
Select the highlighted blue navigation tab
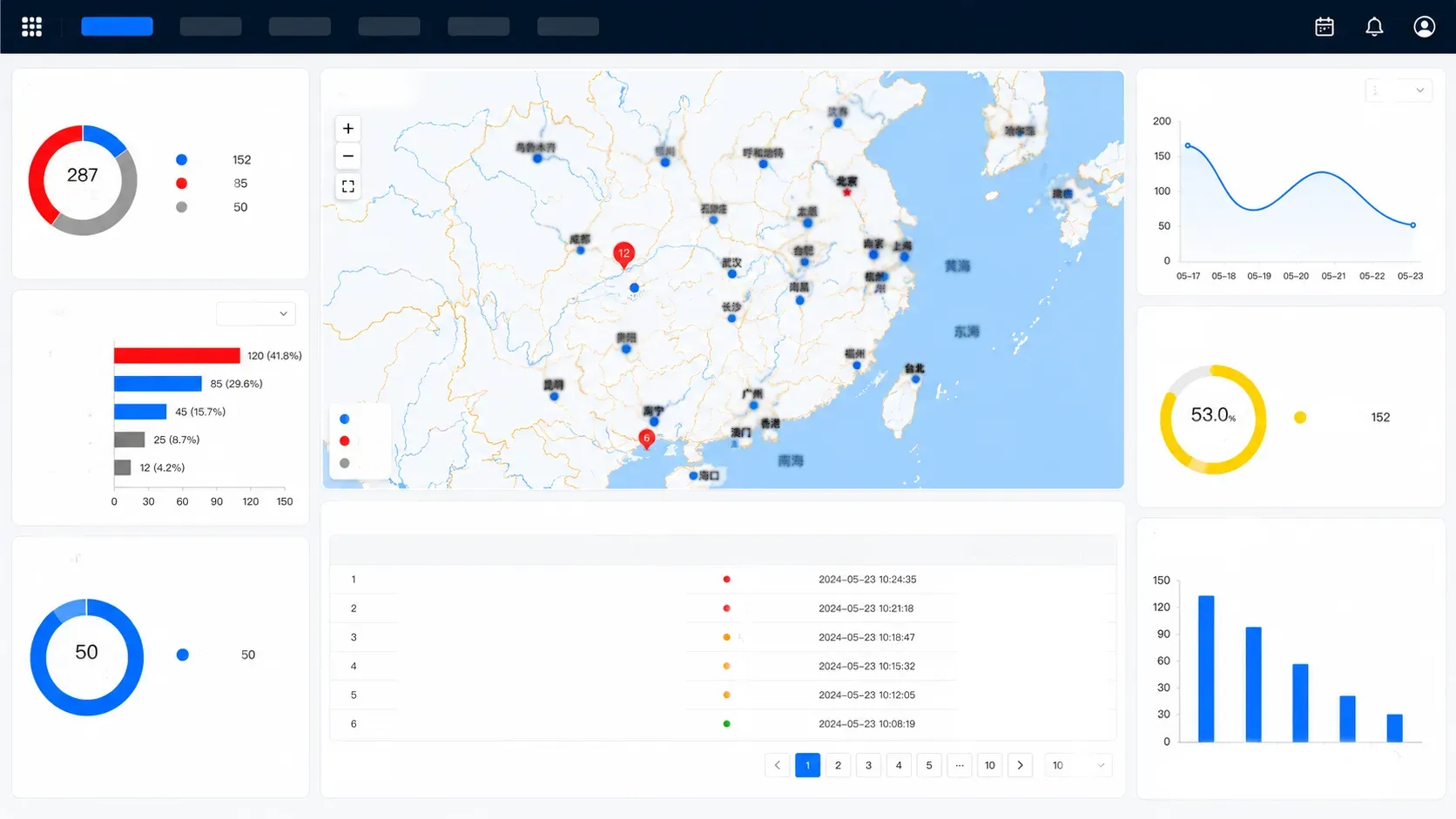click(x=118, y=27)
